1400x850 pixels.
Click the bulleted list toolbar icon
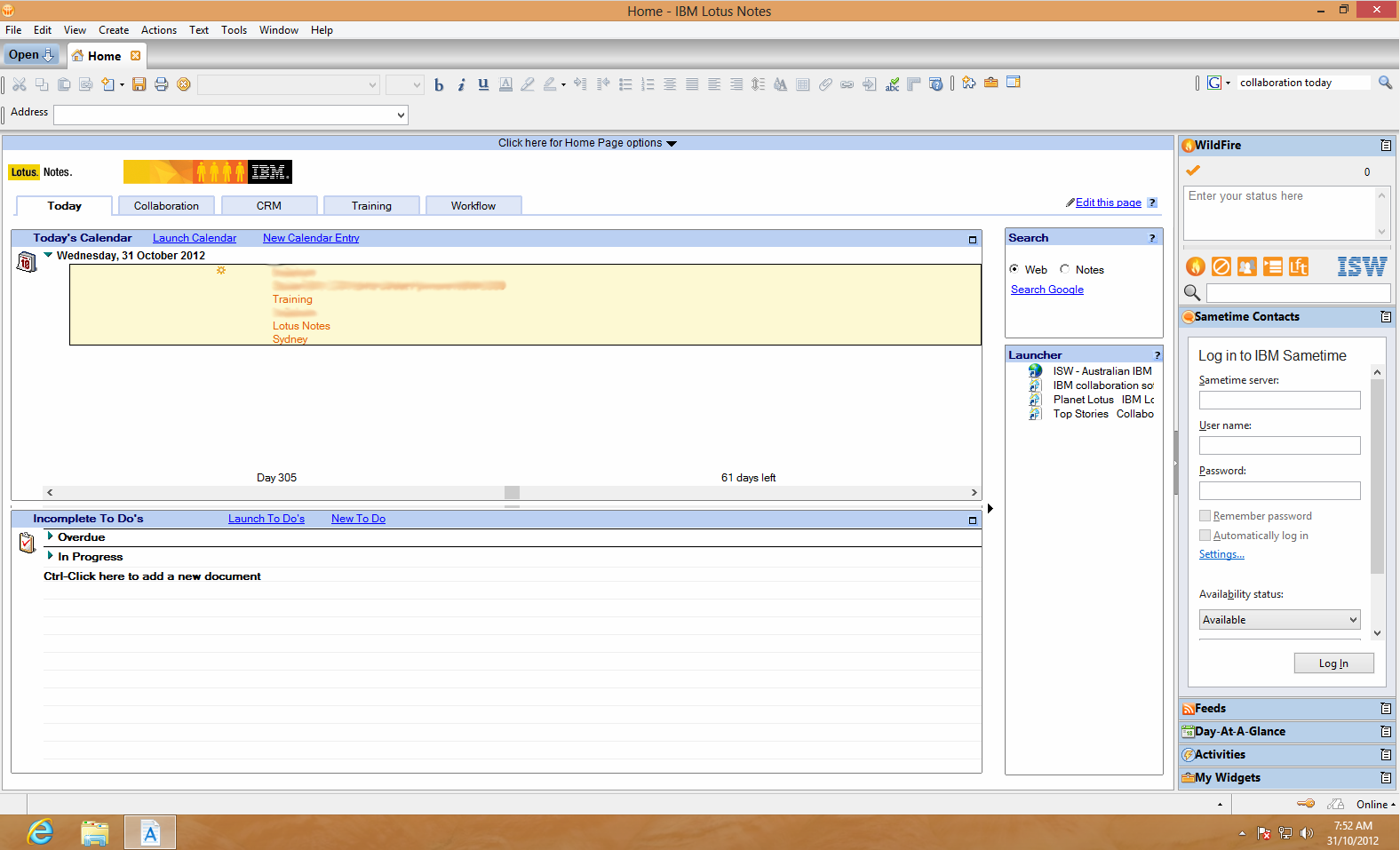pyautogui.click(x=625, y=84)
